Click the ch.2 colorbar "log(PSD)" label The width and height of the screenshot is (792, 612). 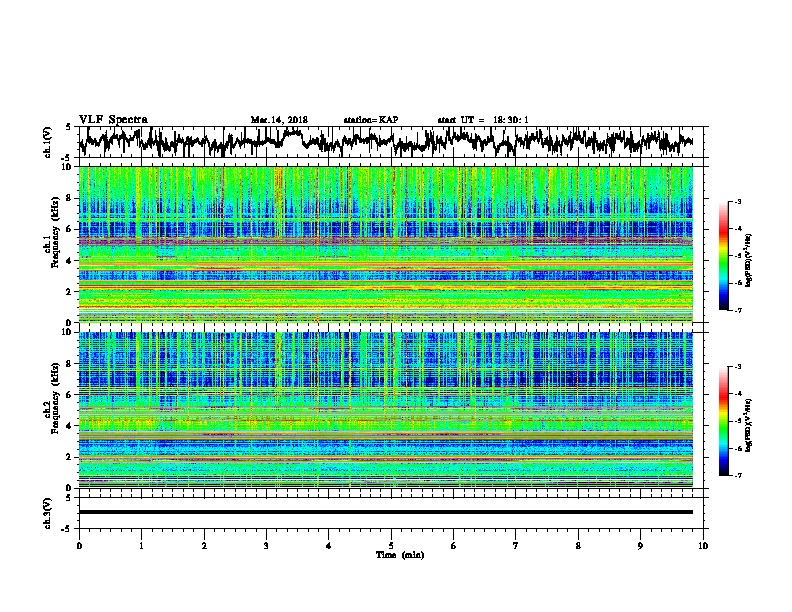click(749, 426)
